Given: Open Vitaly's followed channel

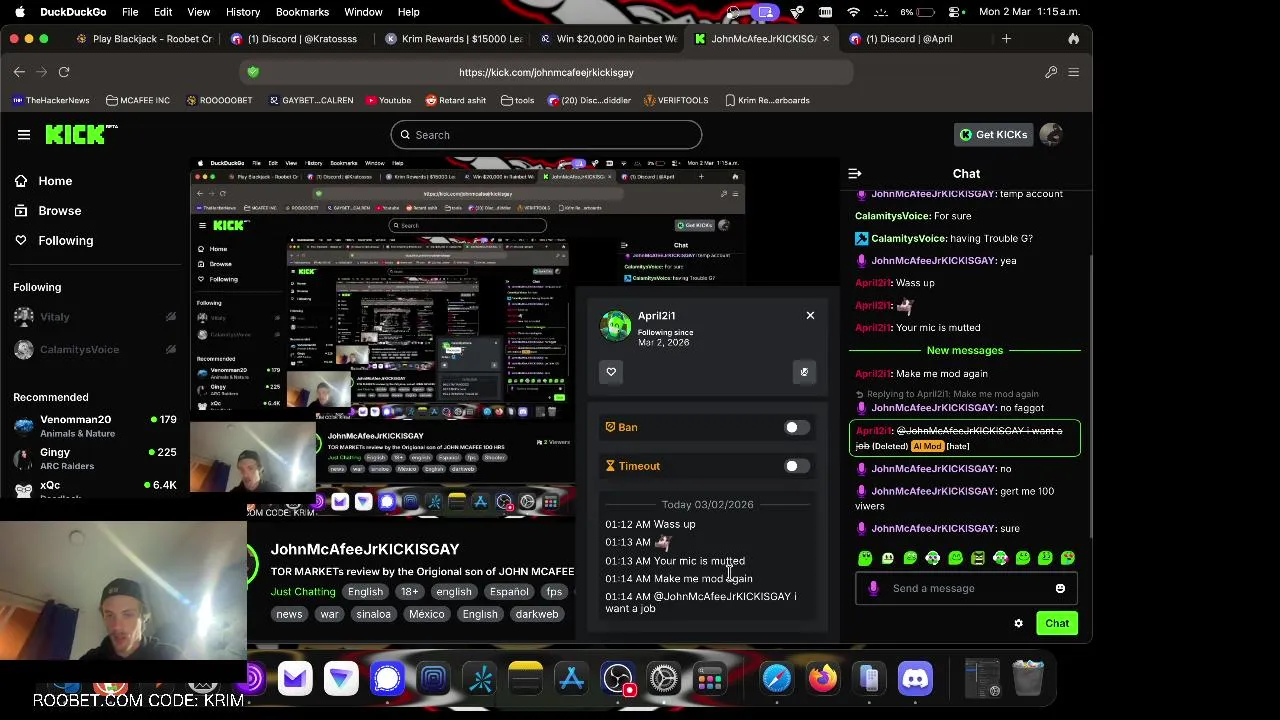Looking at the screenshot, I should pos(95,317).
